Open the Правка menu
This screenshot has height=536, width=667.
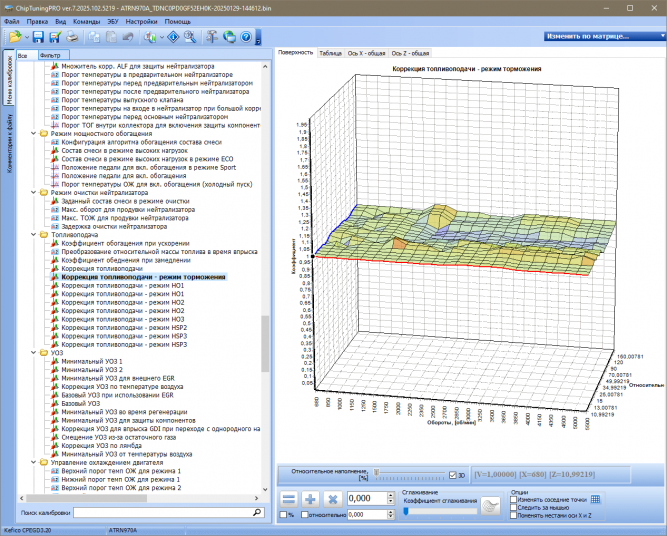pos(37,21)
